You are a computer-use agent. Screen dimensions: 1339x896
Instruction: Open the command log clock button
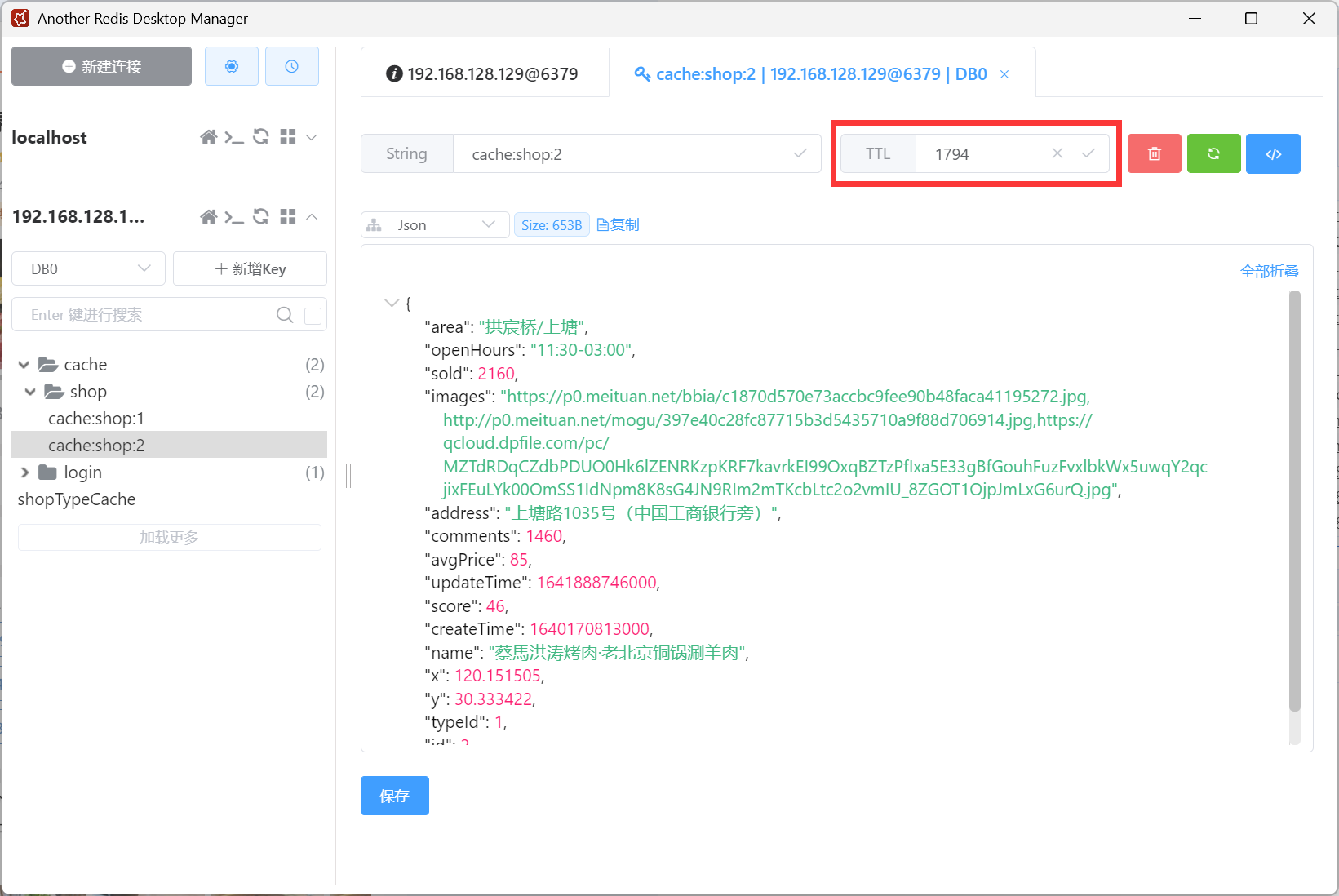click(291, 66)
